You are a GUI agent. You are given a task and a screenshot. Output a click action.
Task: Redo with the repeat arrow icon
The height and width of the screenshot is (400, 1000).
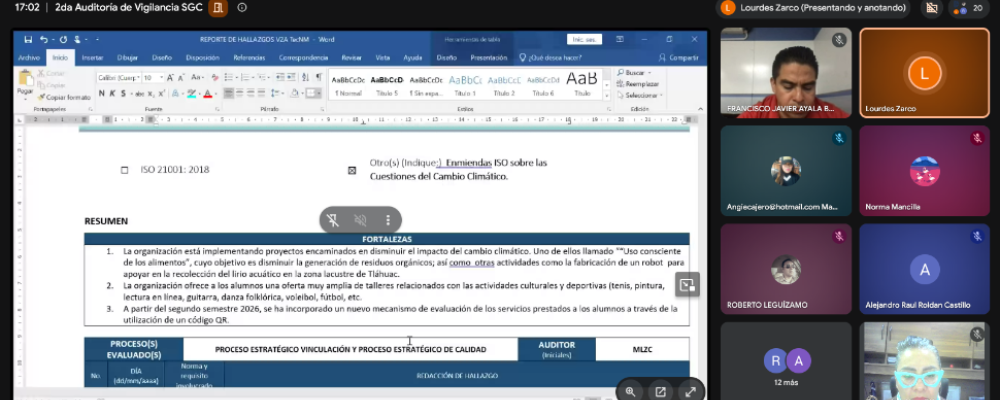[63, 40]
